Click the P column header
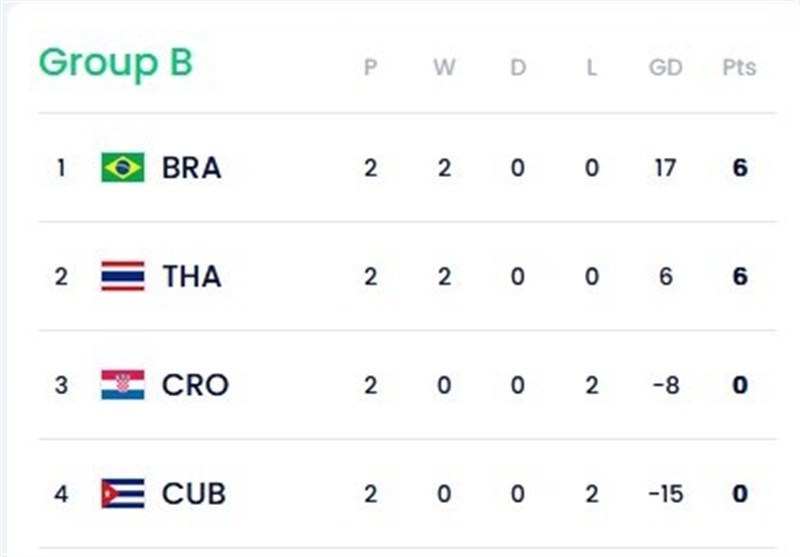The height and width of the screenshot is (557, 800). pyautogui.click(x=370, y=68)
